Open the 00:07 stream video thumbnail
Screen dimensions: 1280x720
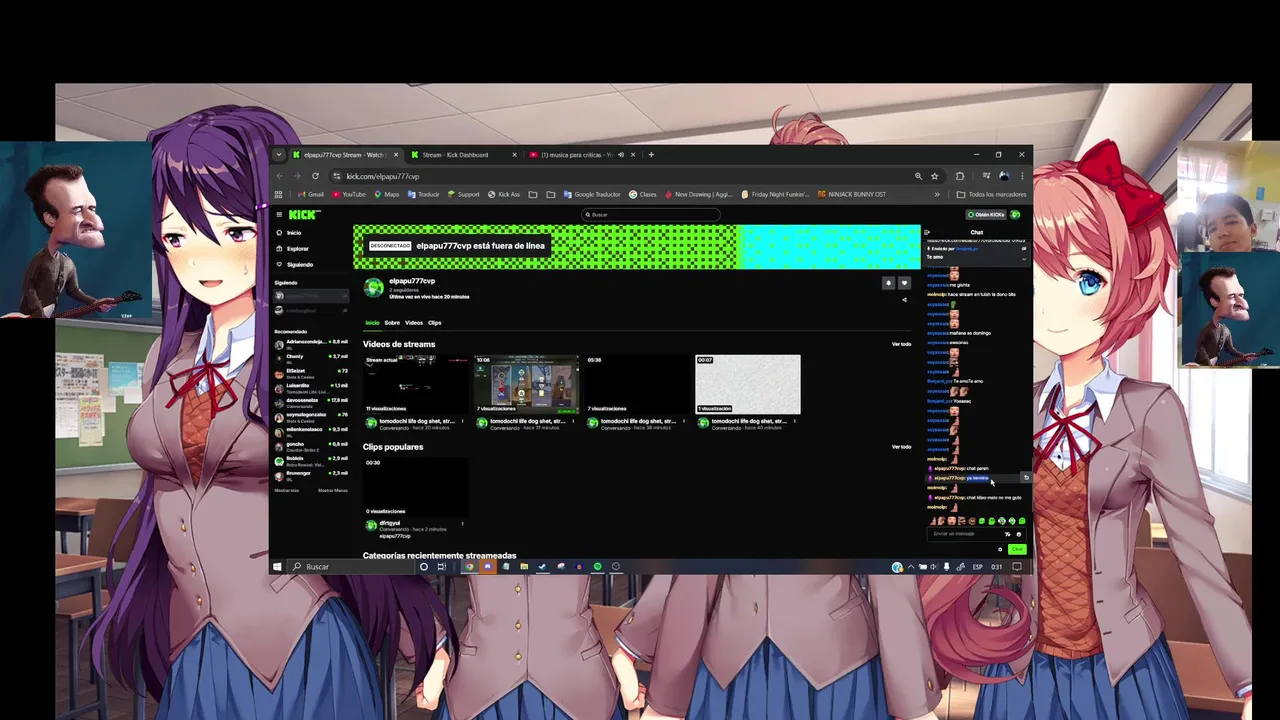[748, 384]
